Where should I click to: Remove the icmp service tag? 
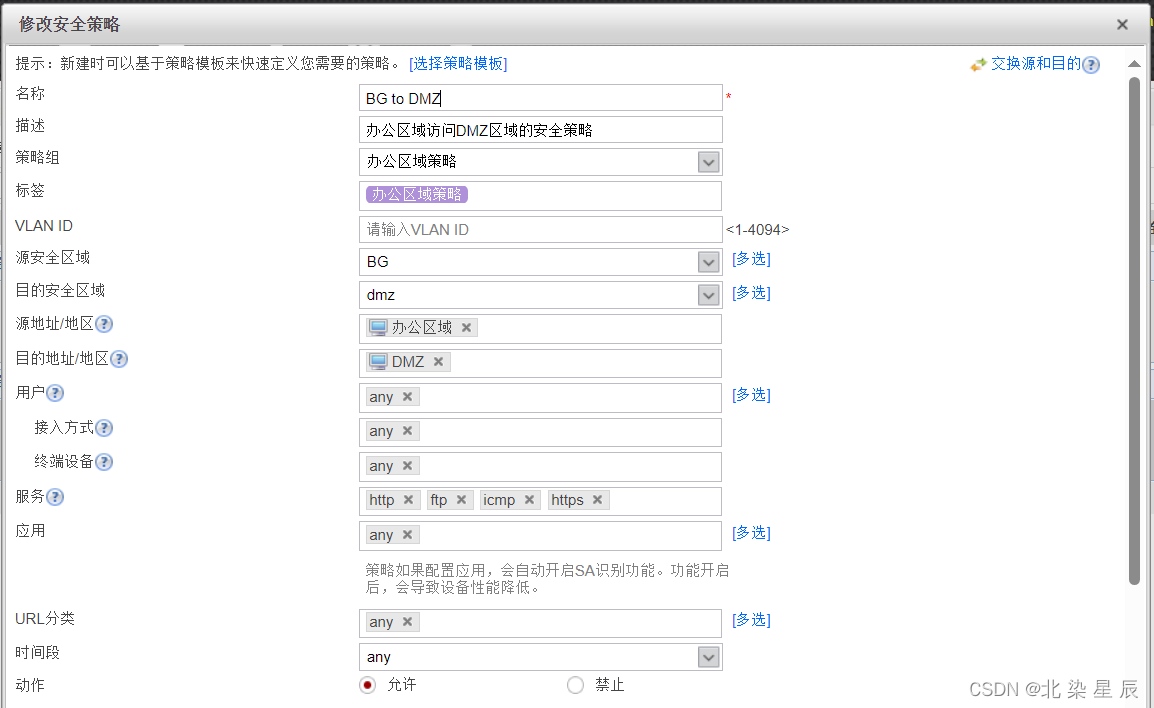coord(528,500)
